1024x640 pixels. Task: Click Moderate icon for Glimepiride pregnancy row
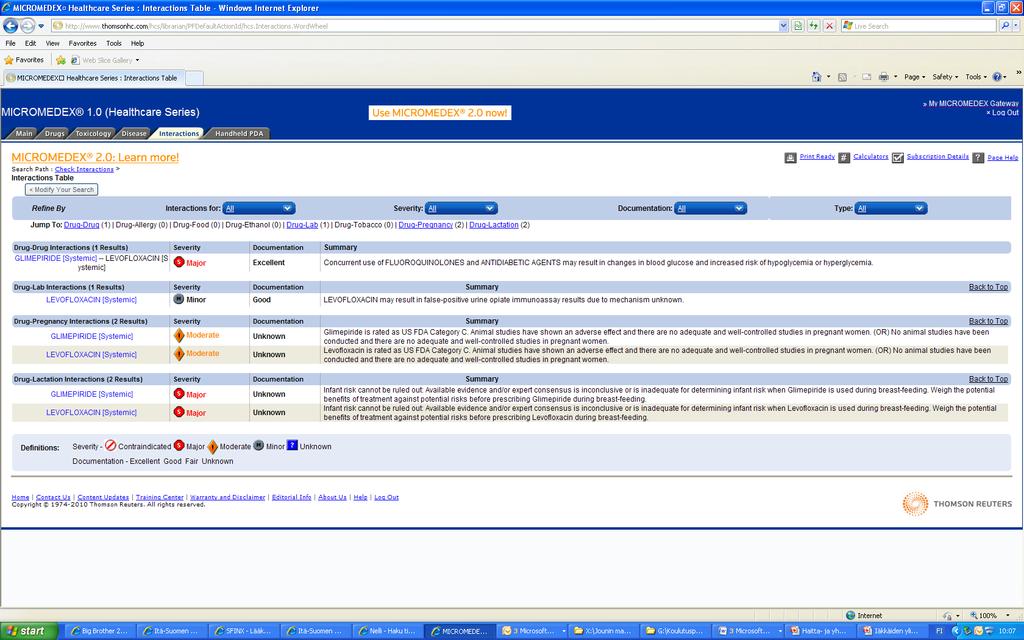point(178,335)
